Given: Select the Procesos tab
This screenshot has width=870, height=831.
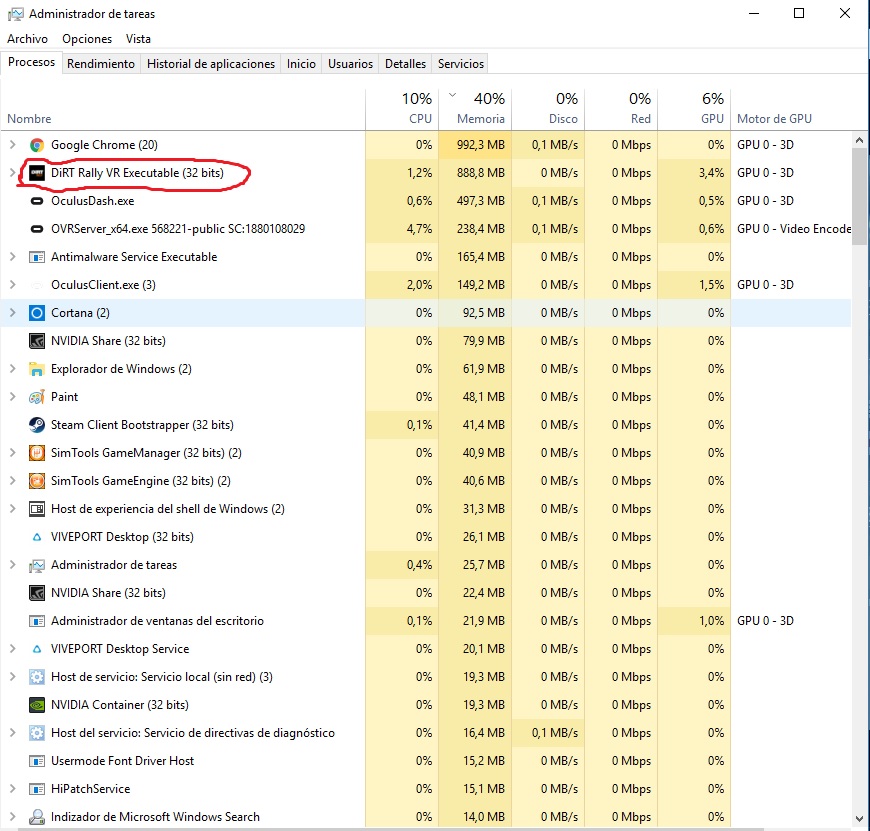Looking at the screenshot, I should pyautogui.click(x=32, y=62).
